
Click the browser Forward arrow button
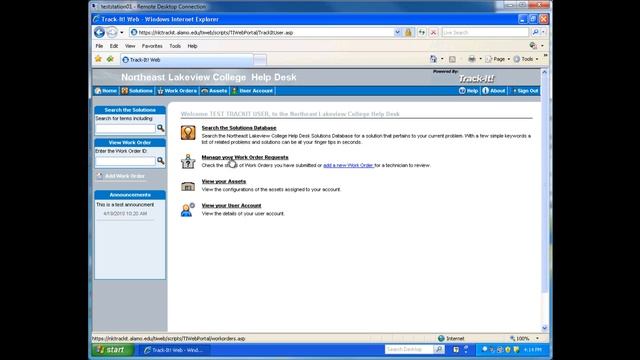point(112,32)
